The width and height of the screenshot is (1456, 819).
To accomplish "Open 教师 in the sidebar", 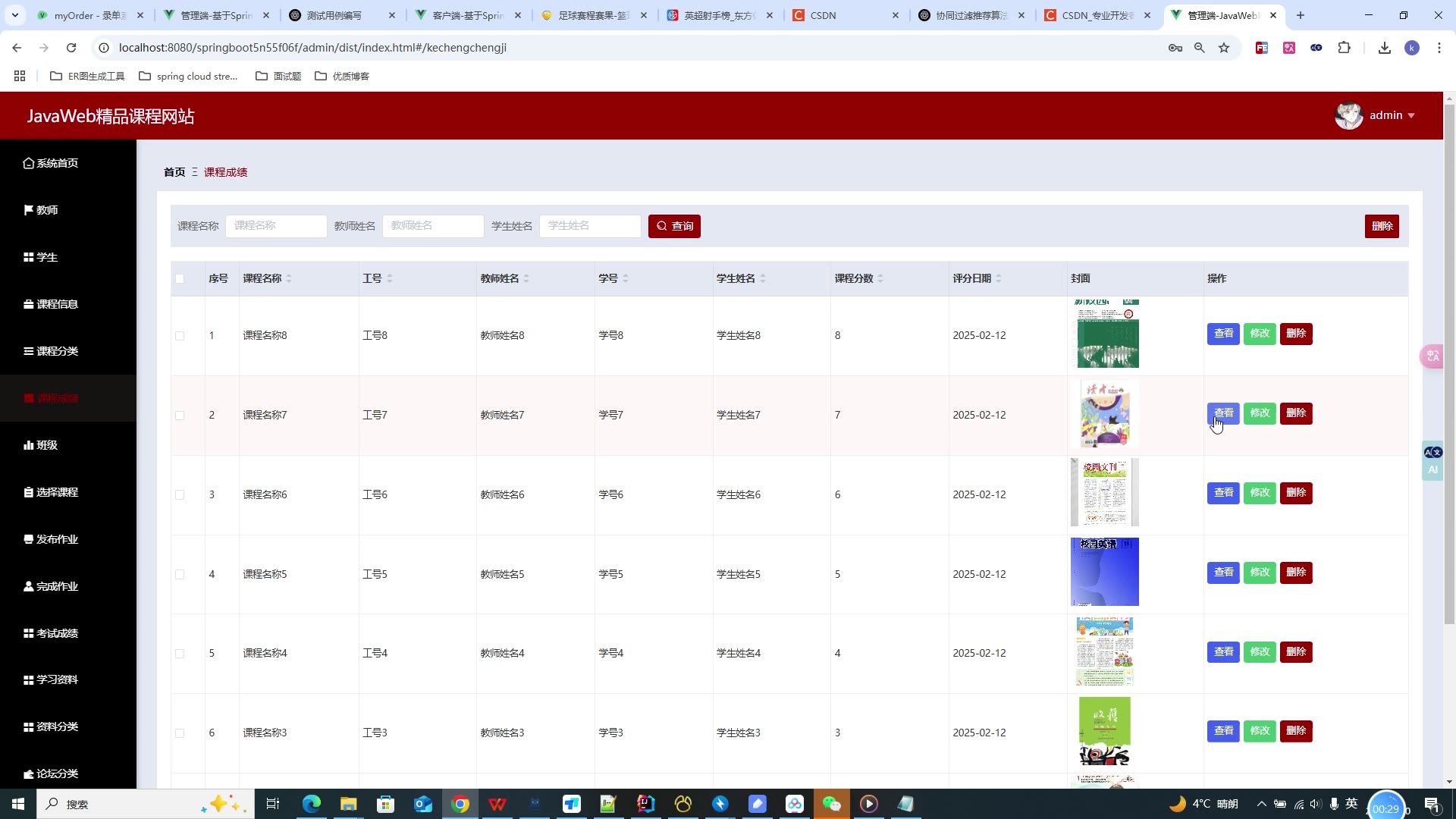I will (x=47, y=210).
